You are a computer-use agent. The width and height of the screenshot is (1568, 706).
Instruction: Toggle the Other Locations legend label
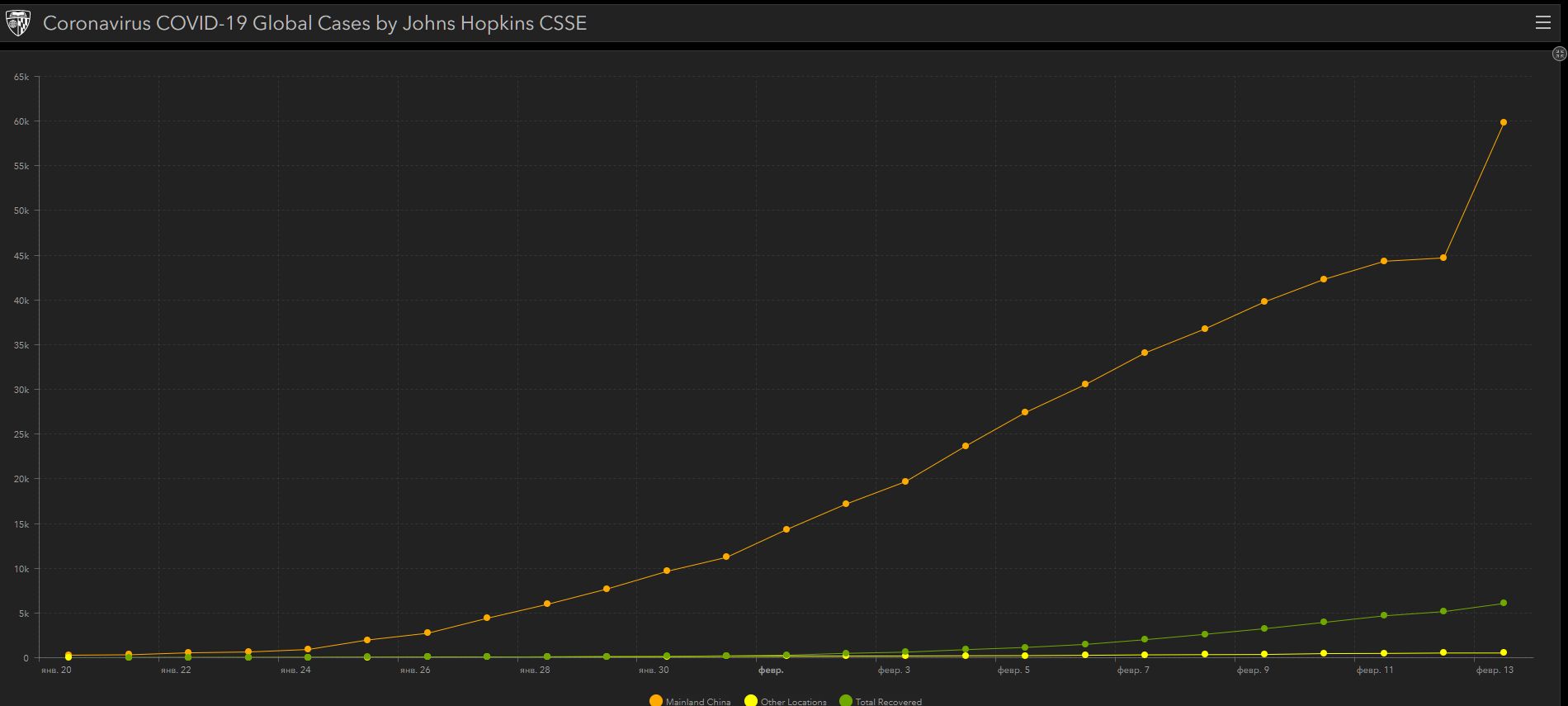pyautogui.click(x=793, y=701)
